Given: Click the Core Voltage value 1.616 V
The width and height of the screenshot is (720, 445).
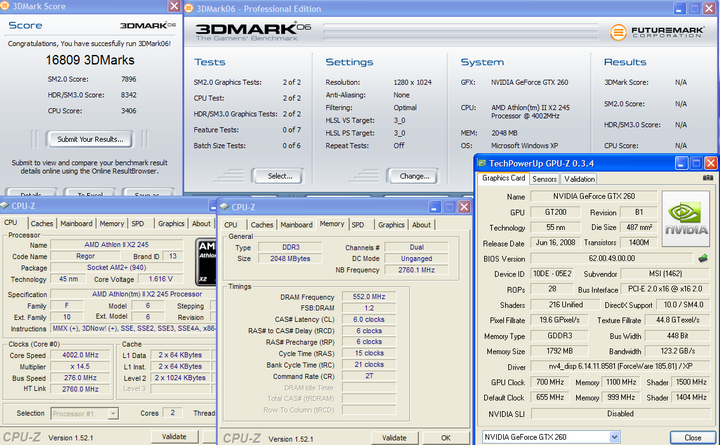Looking at the screenshot, I should coord(161,279).
